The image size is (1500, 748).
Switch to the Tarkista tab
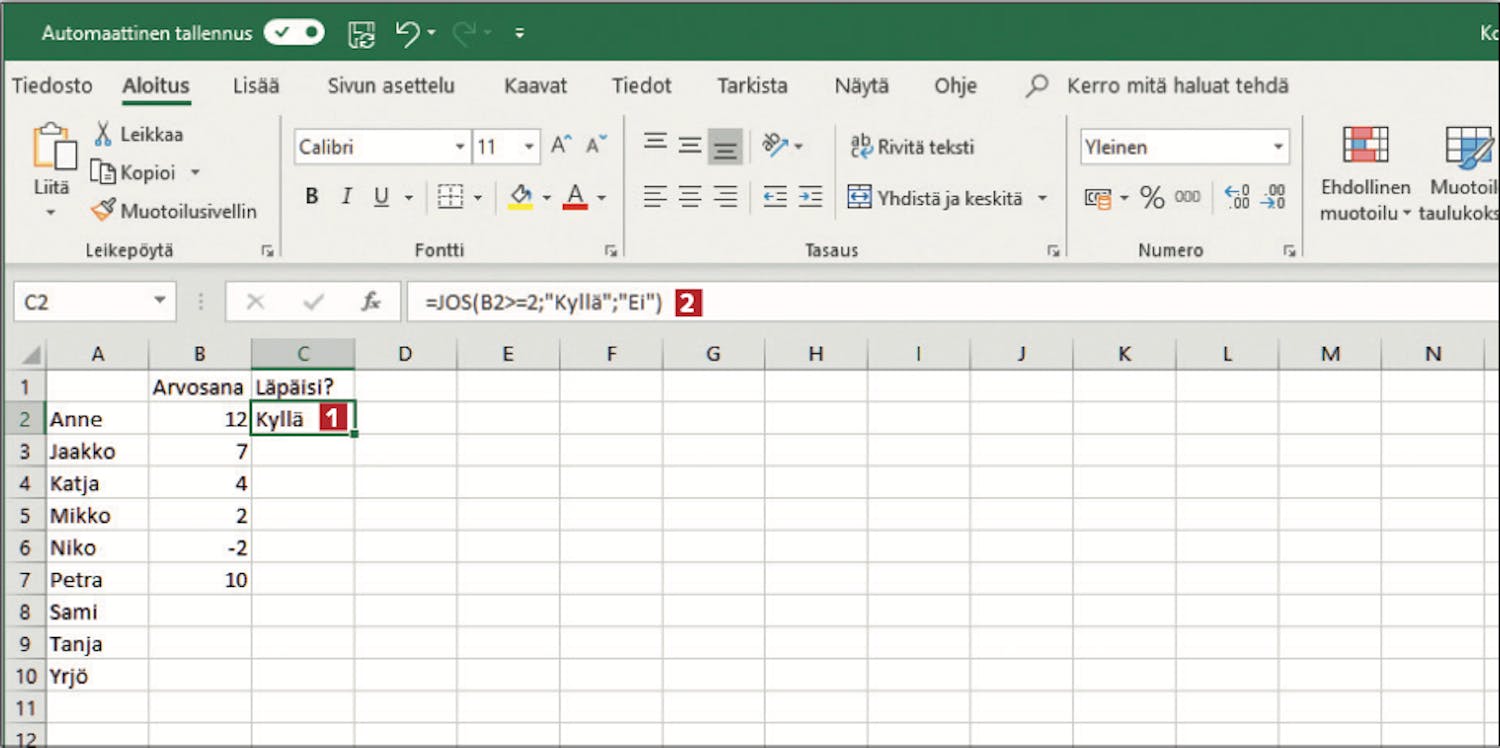(752, 86)
